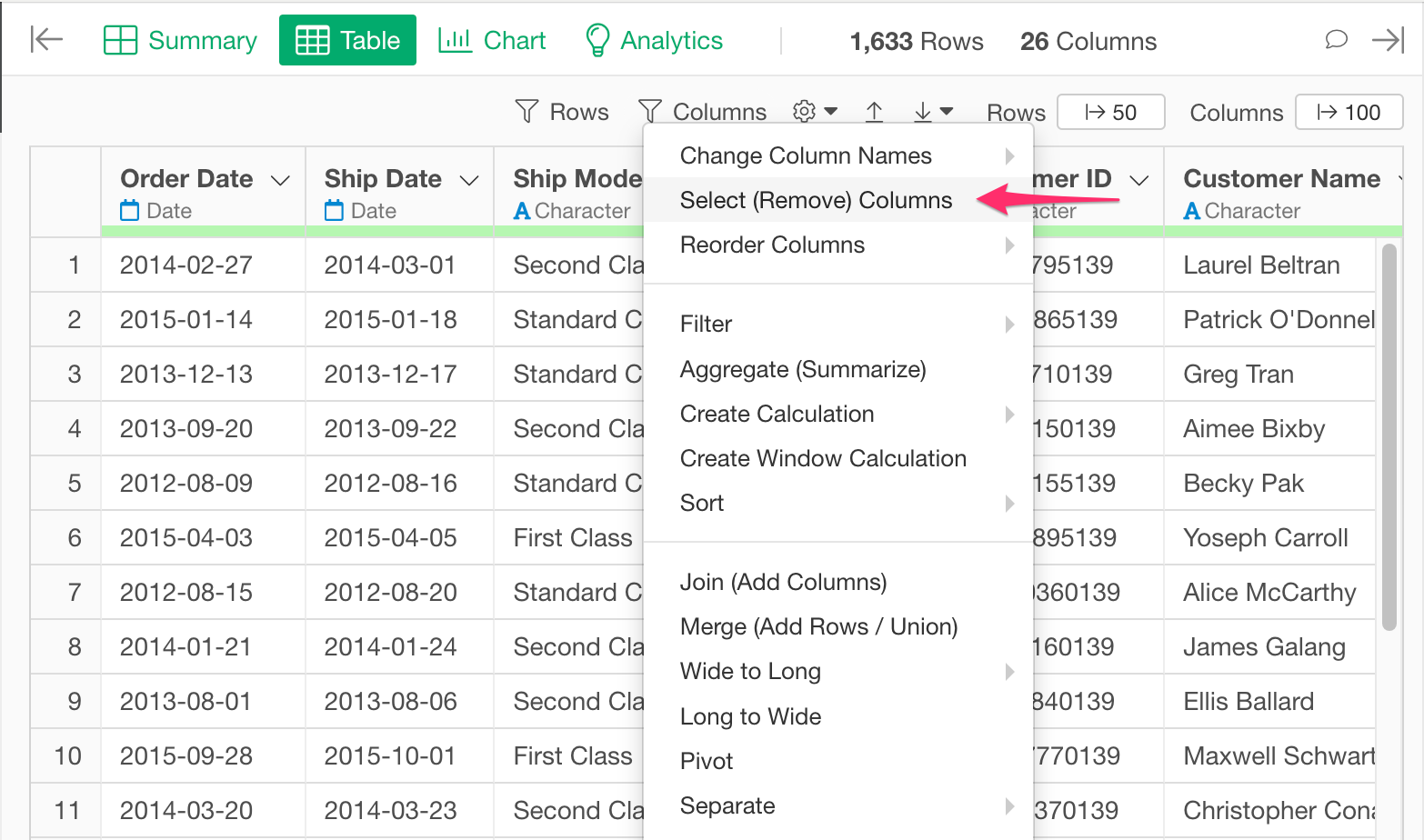Open the gear settings dropdown
1424x840 pixels.
pyautogui.click(x=815, y=112)
